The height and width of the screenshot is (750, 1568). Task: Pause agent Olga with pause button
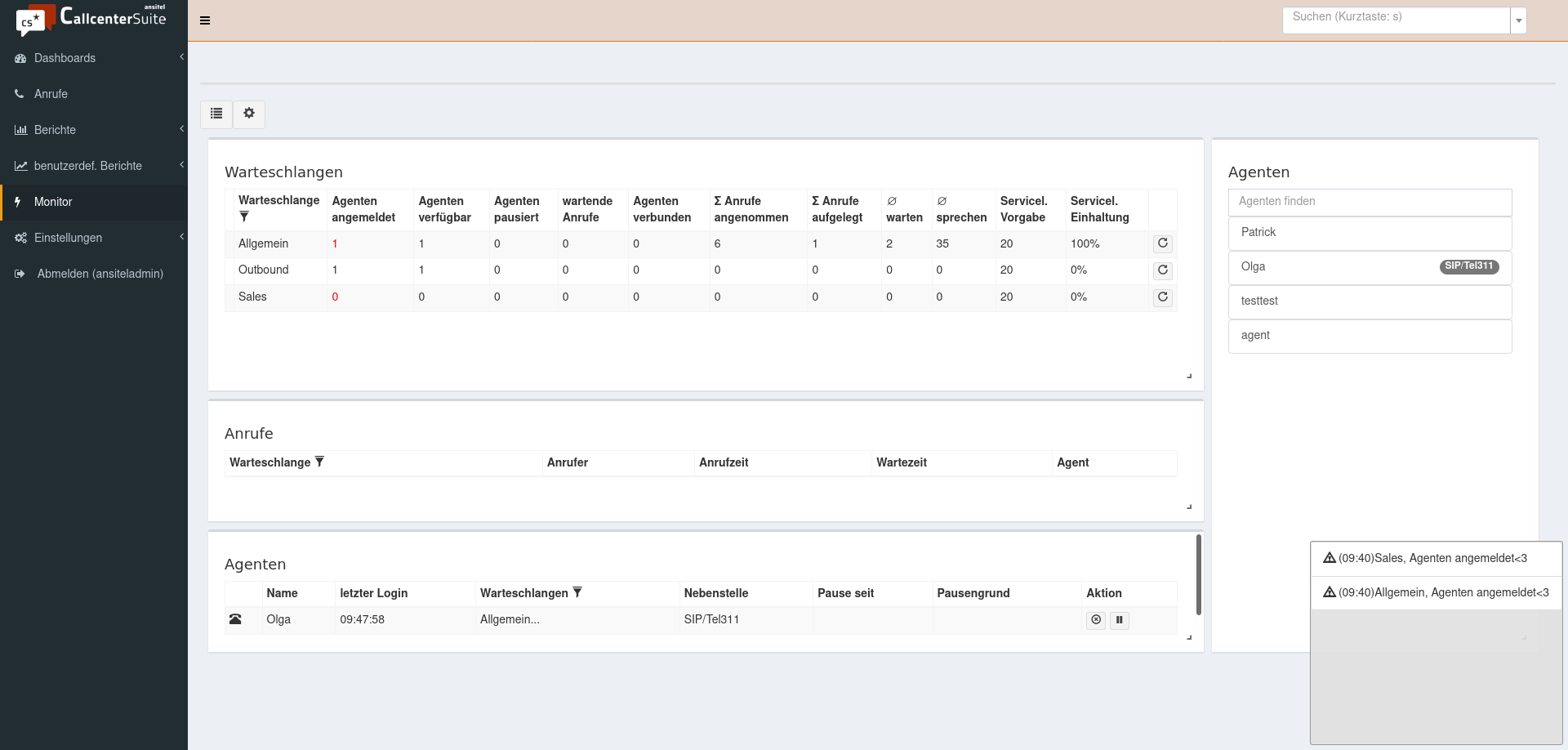coord(1120,620)
